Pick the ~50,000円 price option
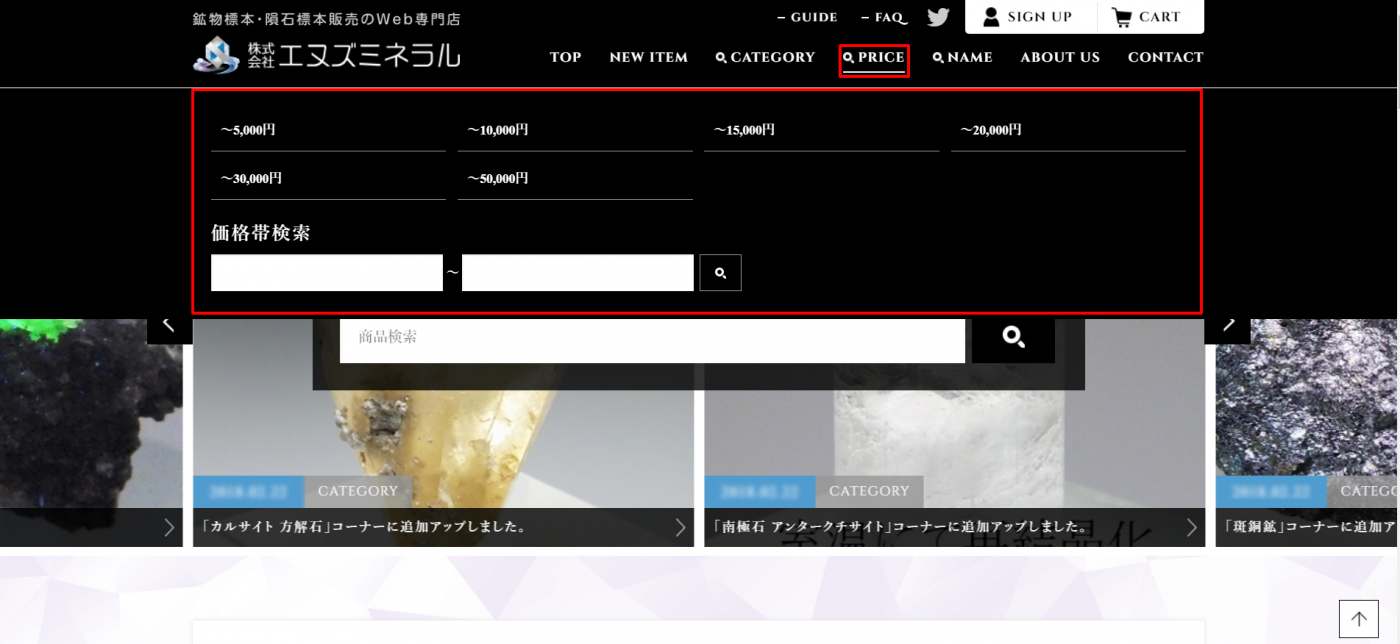Image resolution: width=1400 pixels, height=644 pixels. tap(575, 179)
